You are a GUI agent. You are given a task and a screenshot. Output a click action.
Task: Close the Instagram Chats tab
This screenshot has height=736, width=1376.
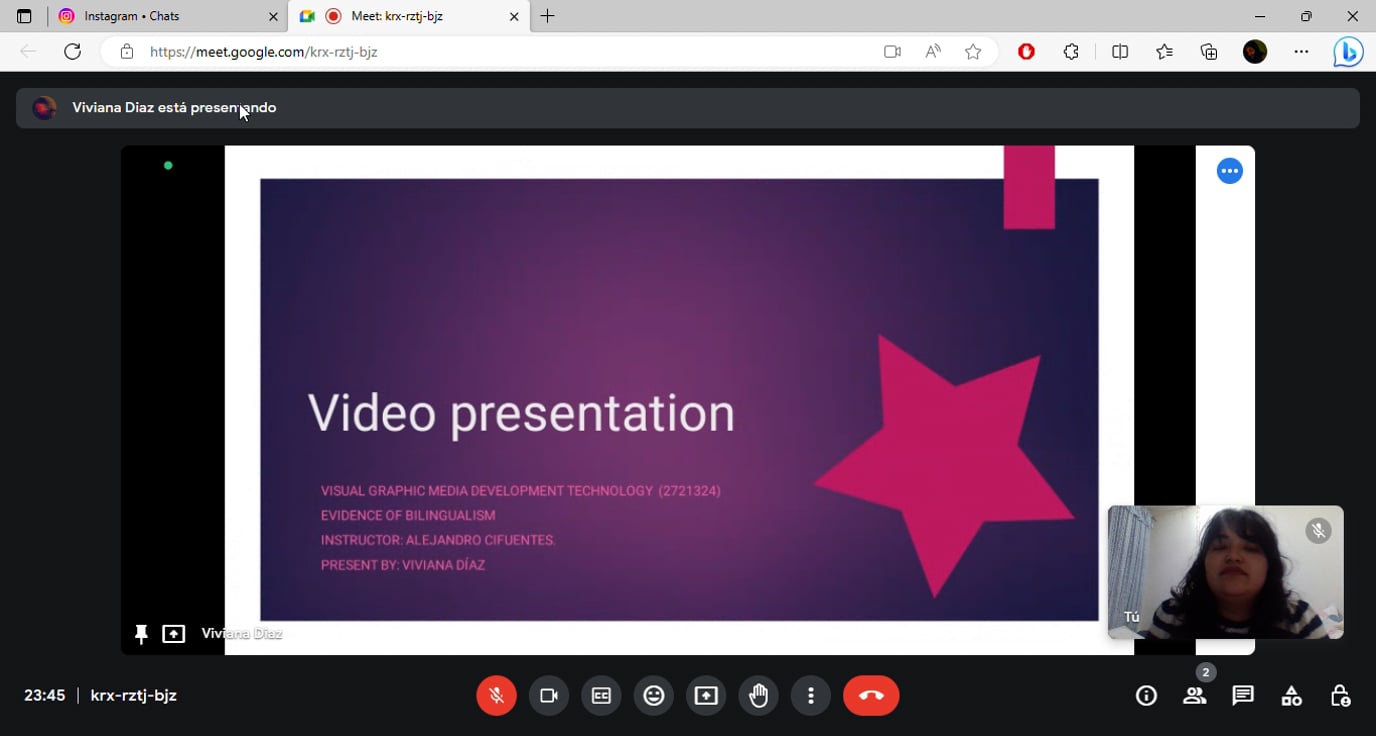273,16
